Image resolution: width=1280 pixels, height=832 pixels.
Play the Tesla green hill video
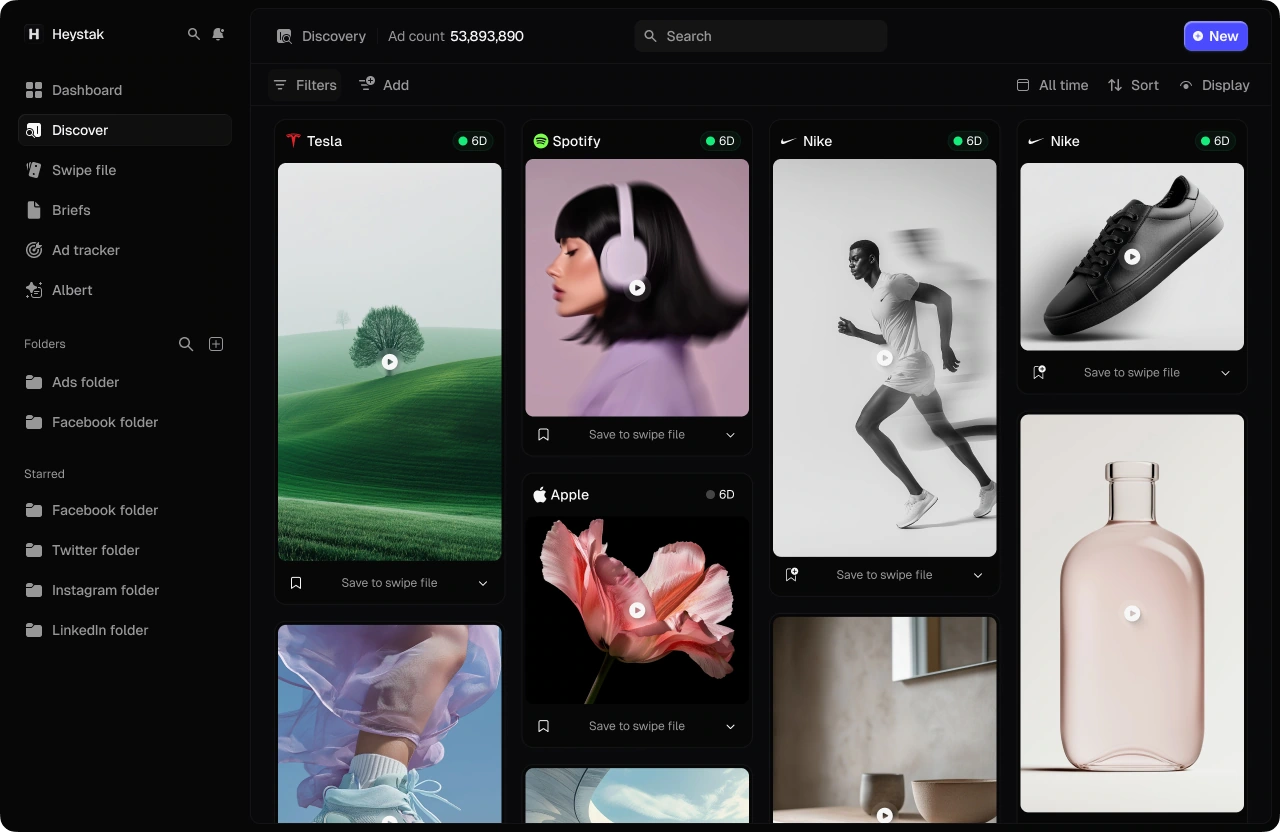tap(390, 362)
